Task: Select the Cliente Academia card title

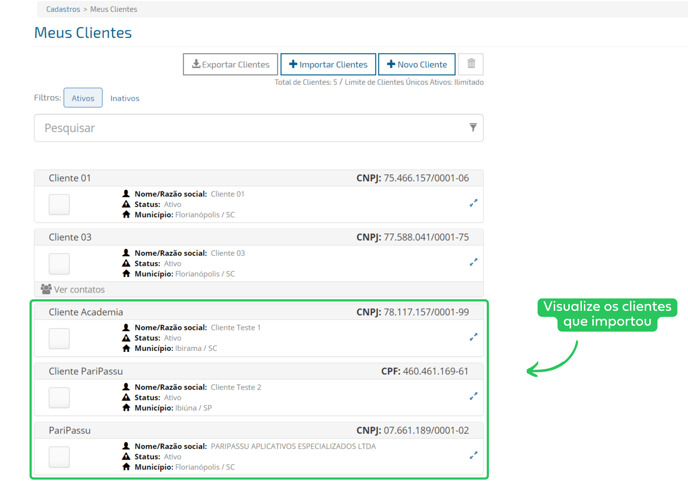Action: pyautogui.click(x=86, y=312)
